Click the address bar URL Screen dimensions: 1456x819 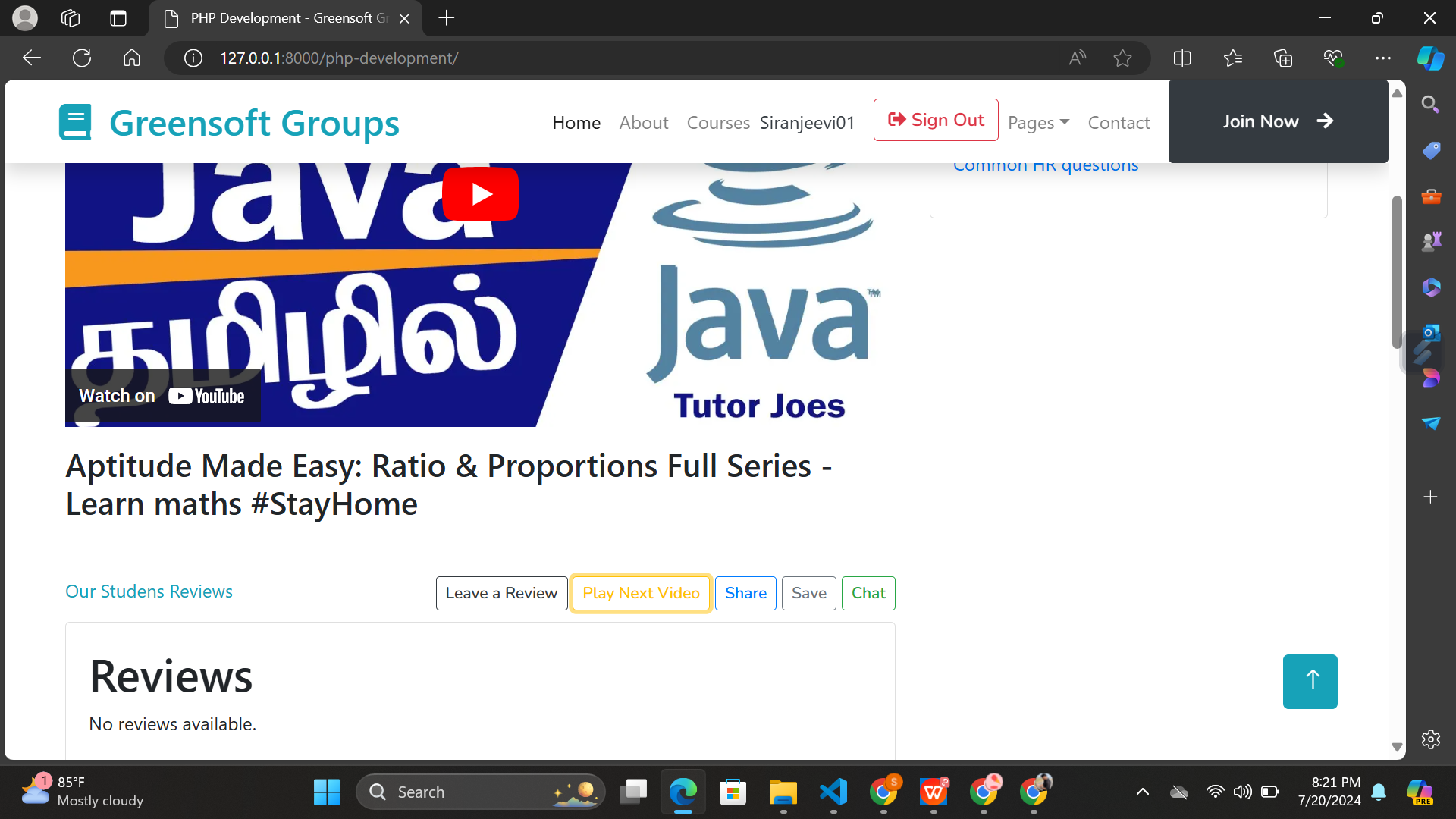(339, 58)
